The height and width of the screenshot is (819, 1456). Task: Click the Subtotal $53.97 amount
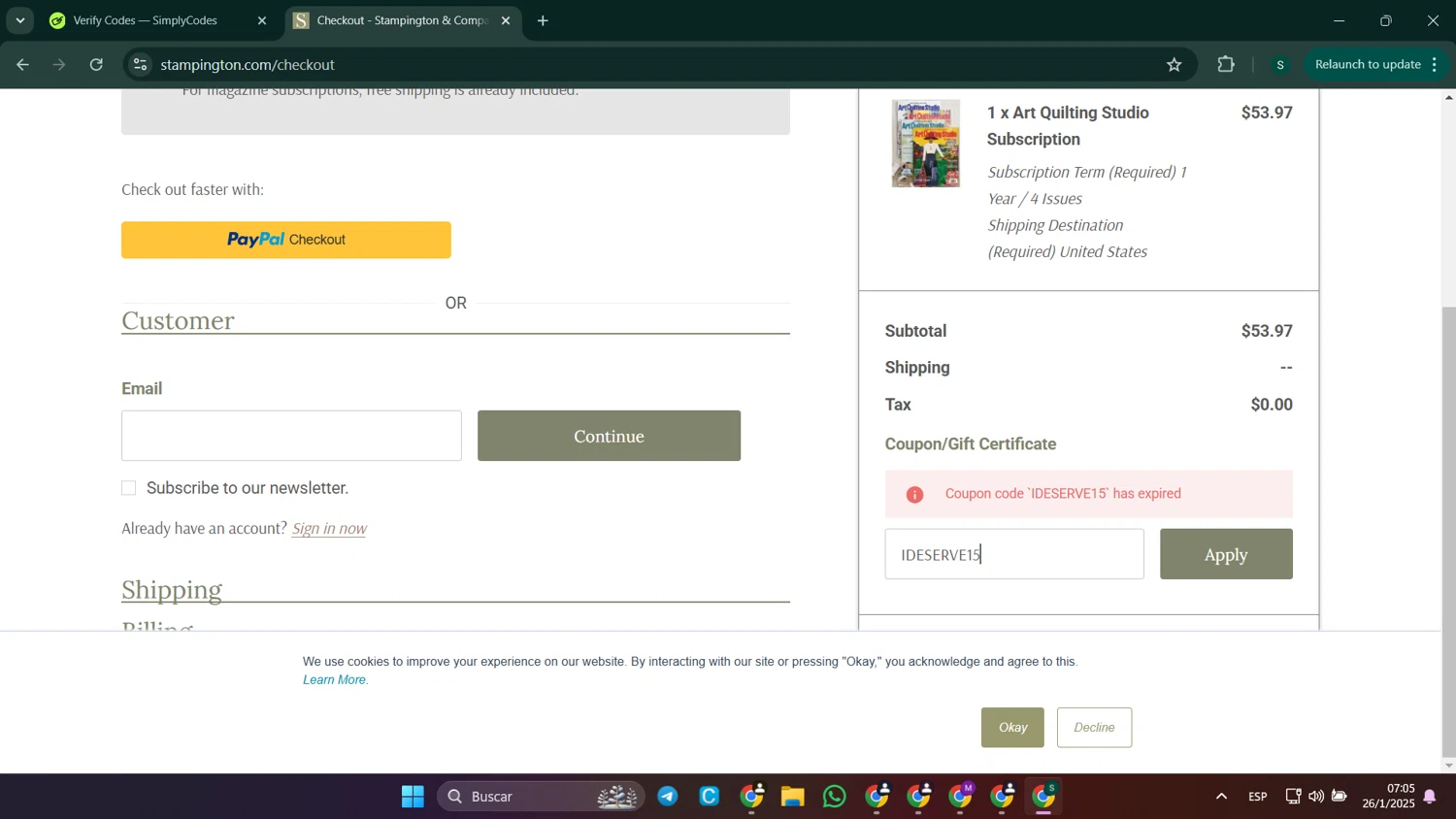1267,331
